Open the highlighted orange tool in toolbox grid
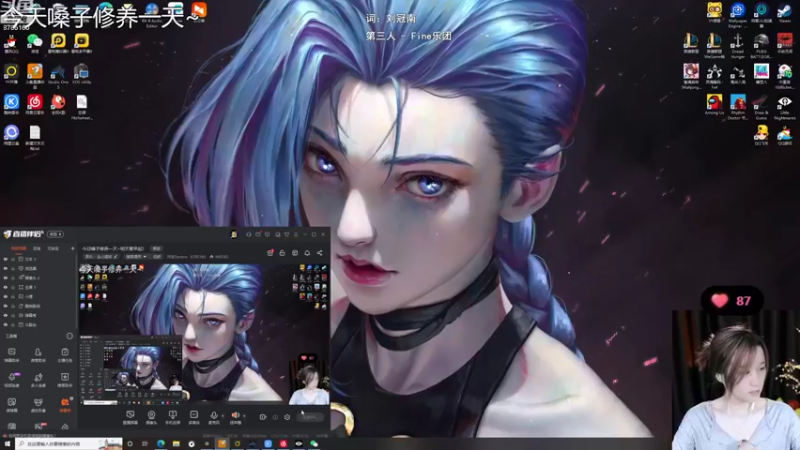This screenshot has width=800, height=450. coord(65,405)
